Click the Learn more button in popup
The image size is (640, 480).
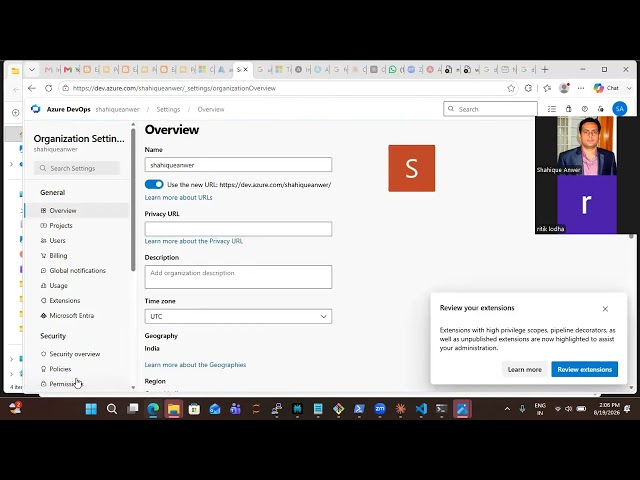coord(524,369)
